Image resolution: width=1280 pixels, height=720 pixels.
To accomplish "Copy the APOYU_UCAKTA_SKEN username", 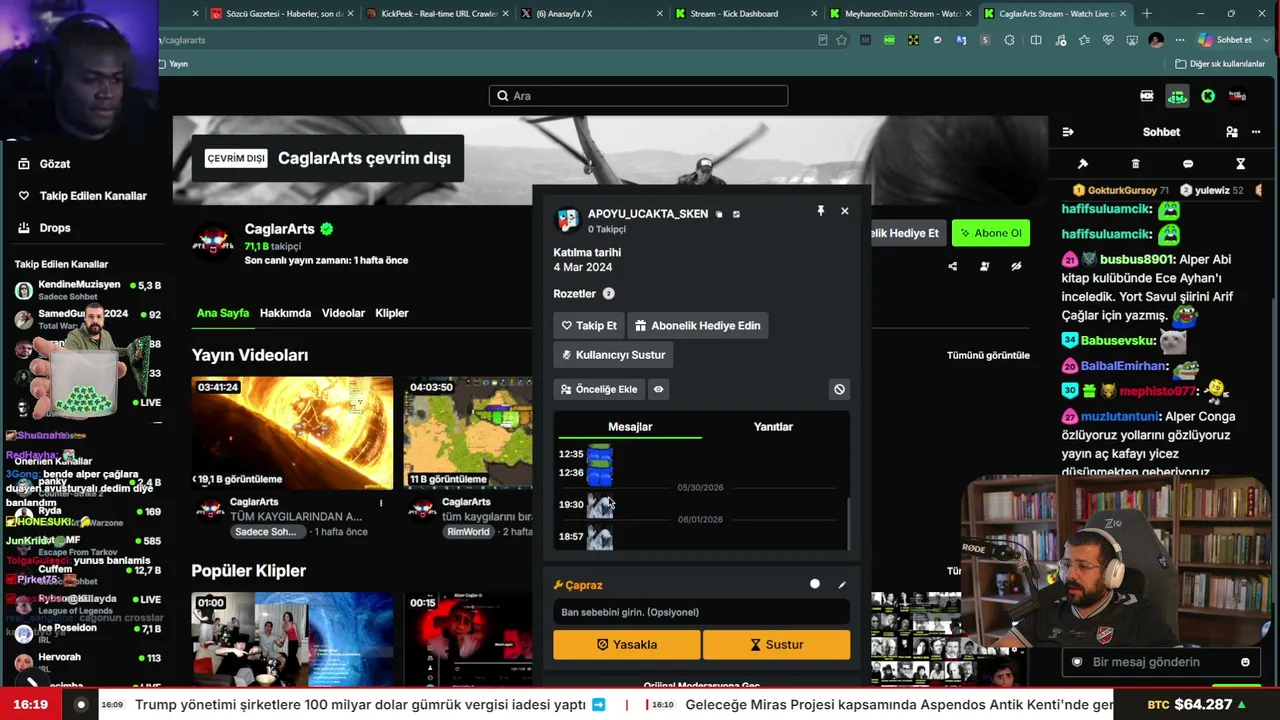I will pyautogui.click(x=719, y=214).
